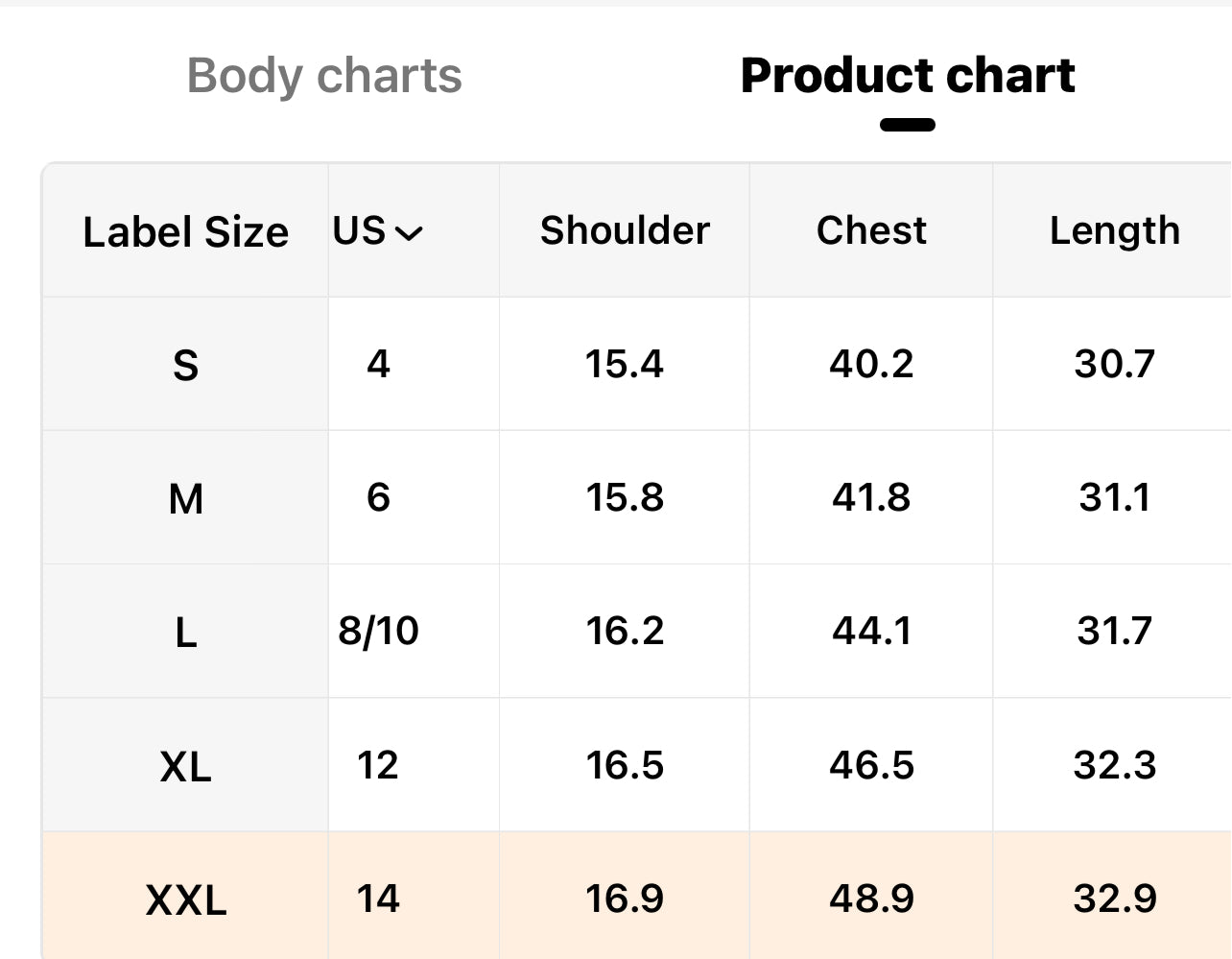Image resolution: width=1232 pixels, height=959 pixels.
Task: Click the Chest column header
Action: tap(871, 231)
